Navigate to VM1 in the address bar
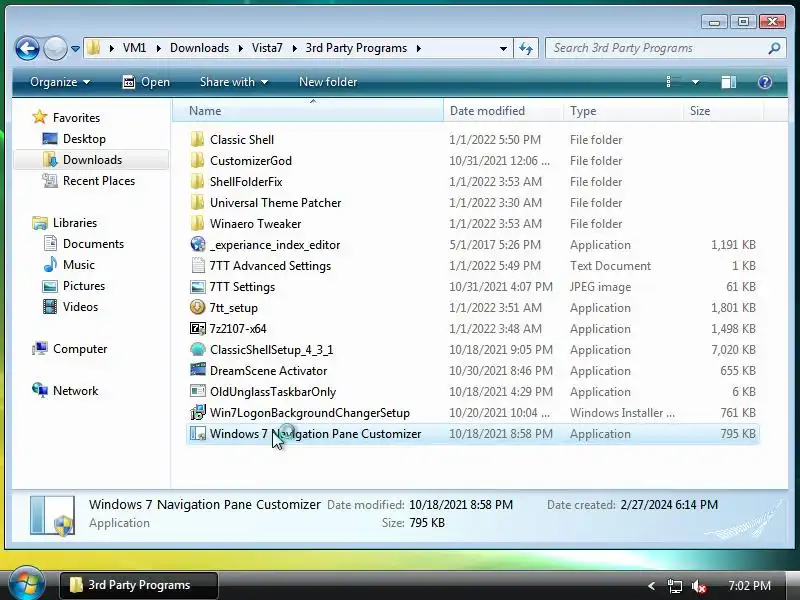This screenshot has height=600, width=800. click(x=134, y=48)
